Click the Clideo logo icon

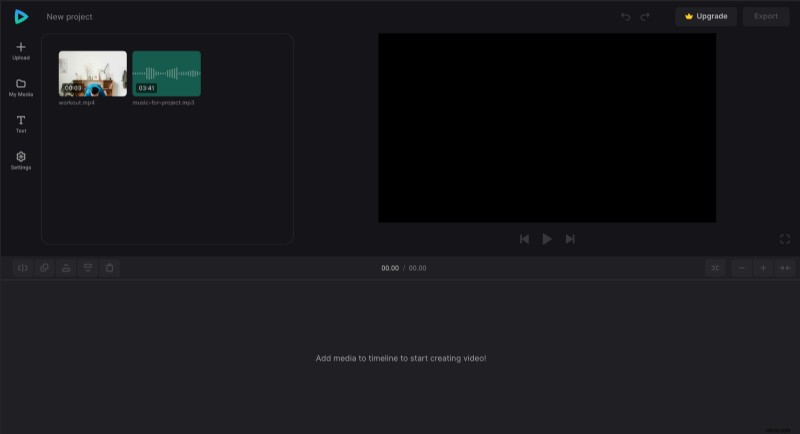click(21, 16)
